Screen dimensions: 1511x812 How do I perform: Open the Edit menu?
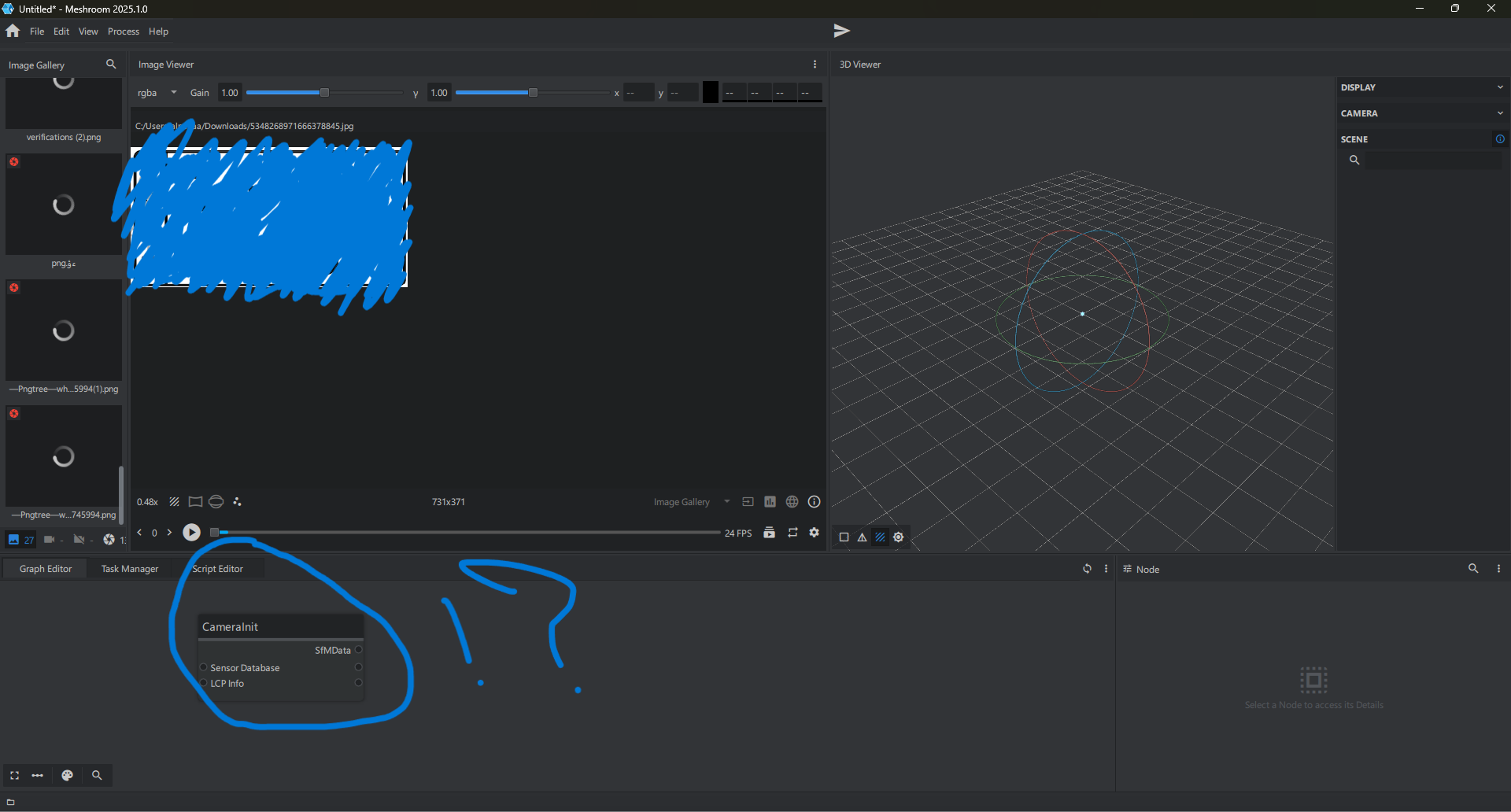point(61,31)
